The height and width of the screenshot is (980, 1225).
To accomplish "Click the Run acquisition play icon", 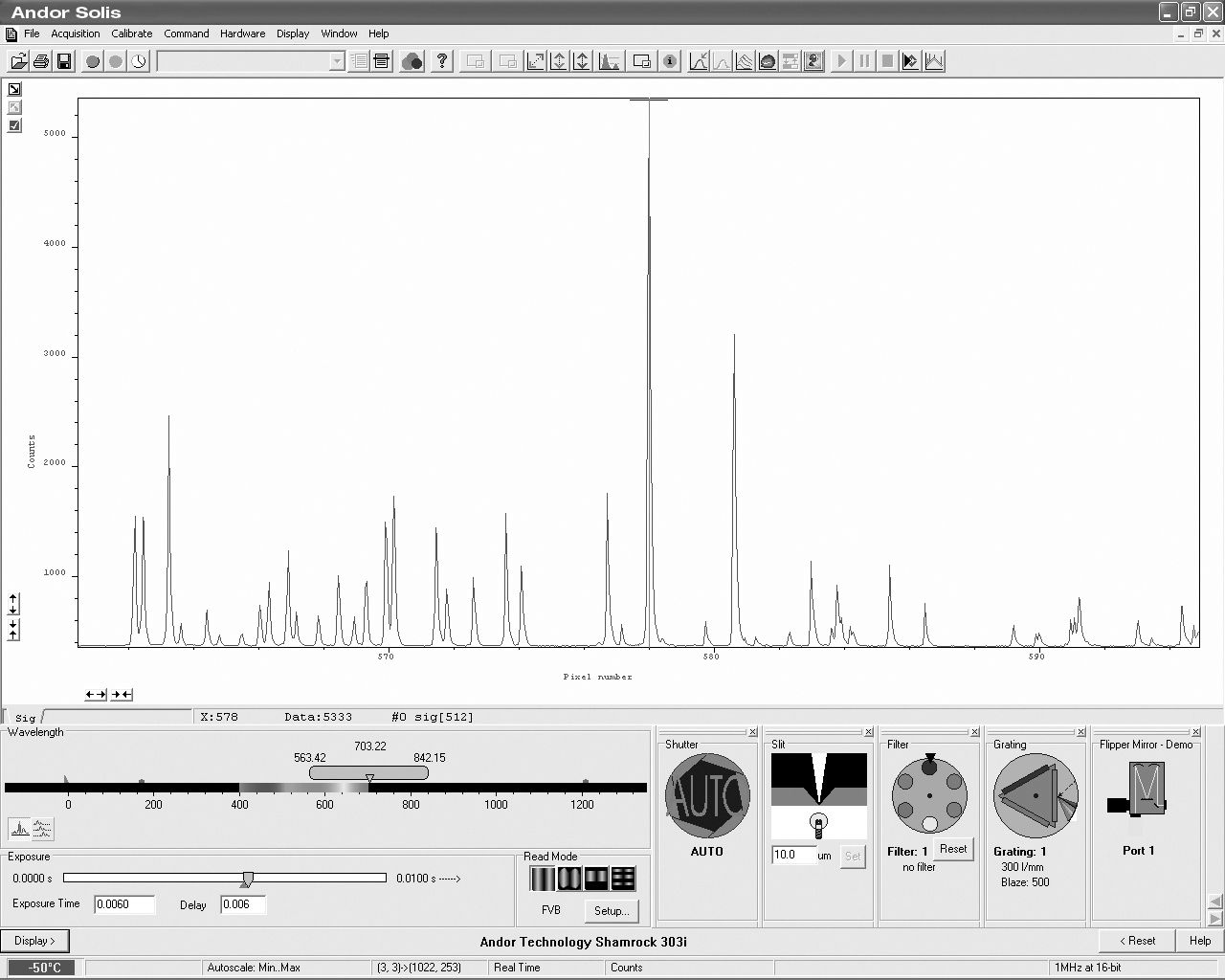I will pos(841,61).
